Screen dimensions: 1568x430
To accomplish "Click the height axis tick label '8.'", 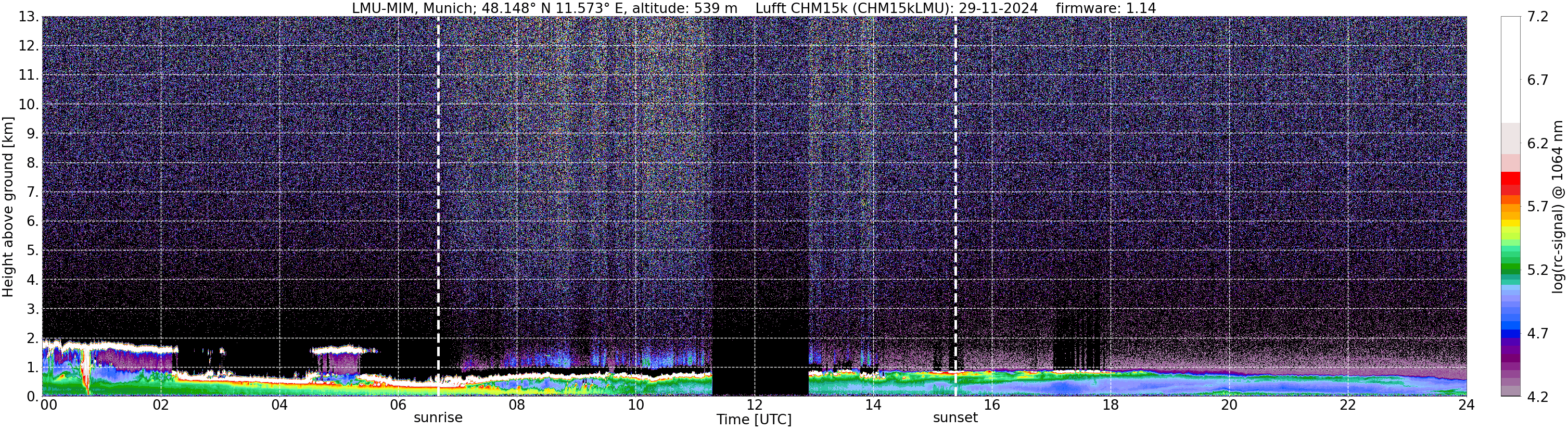I will click(32, 163).
